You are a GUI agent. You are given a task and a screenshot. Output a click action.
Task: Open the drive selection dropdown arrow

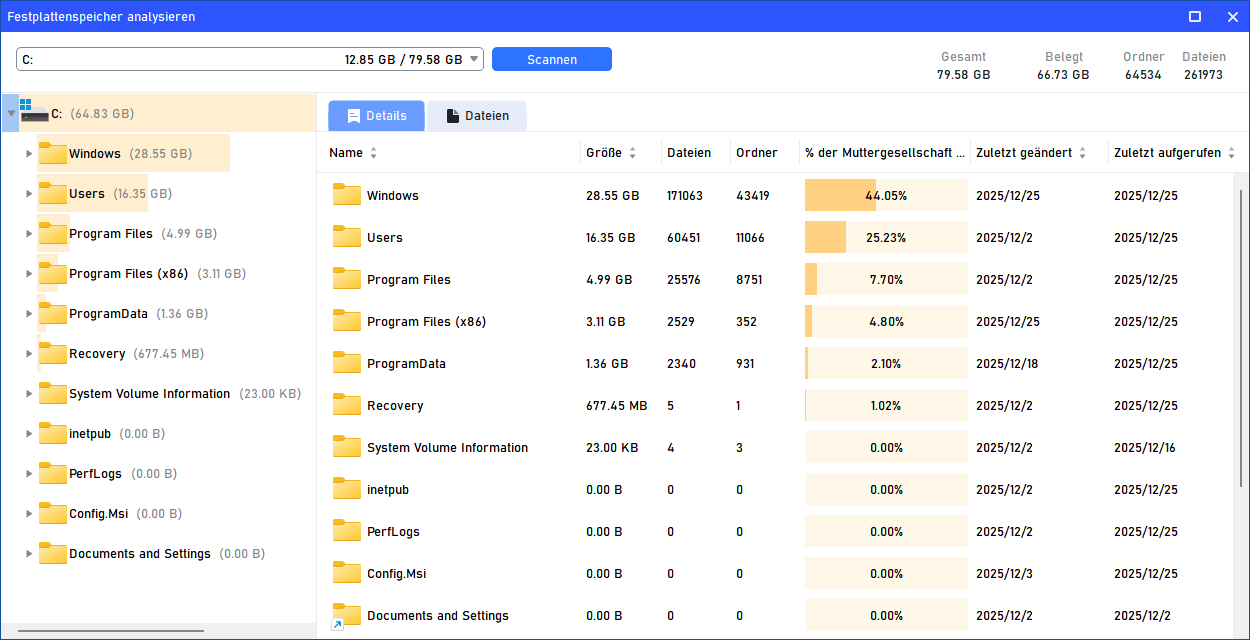point(474,60)
